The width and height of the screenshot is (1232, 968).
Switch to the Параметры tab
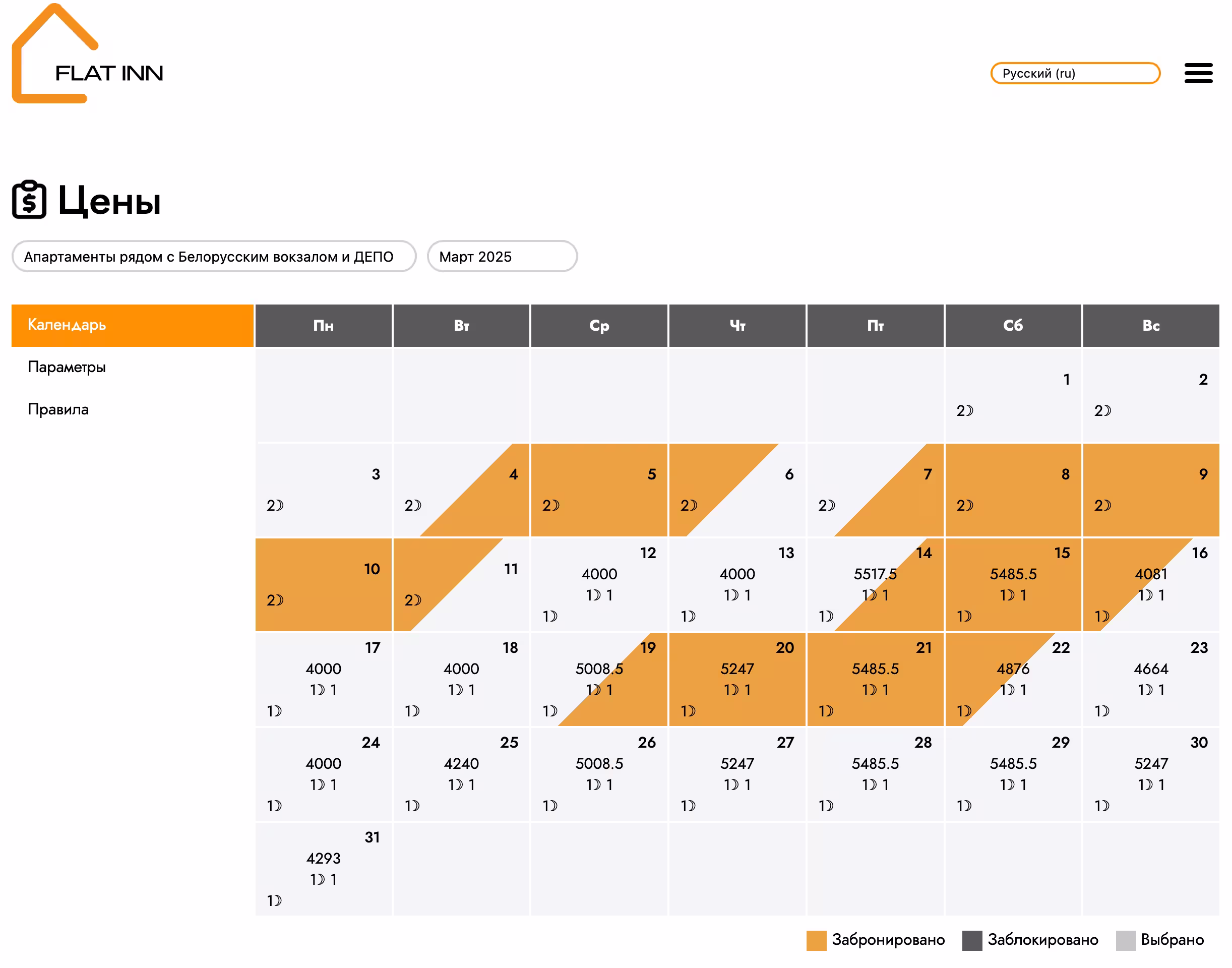tap(67, 367)
